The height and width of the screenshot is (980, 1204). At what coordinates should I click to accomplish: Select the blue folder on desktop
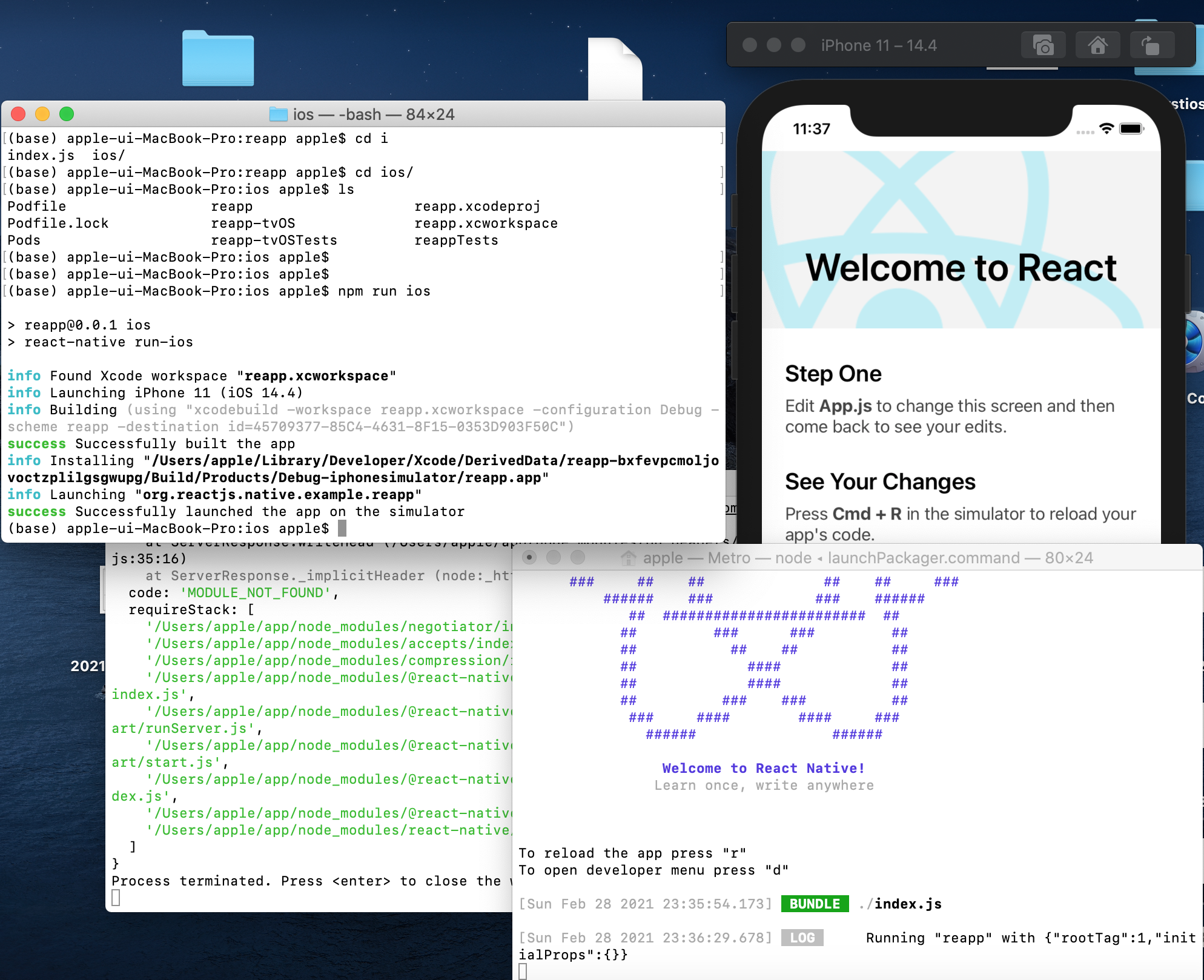click(218, 59)
